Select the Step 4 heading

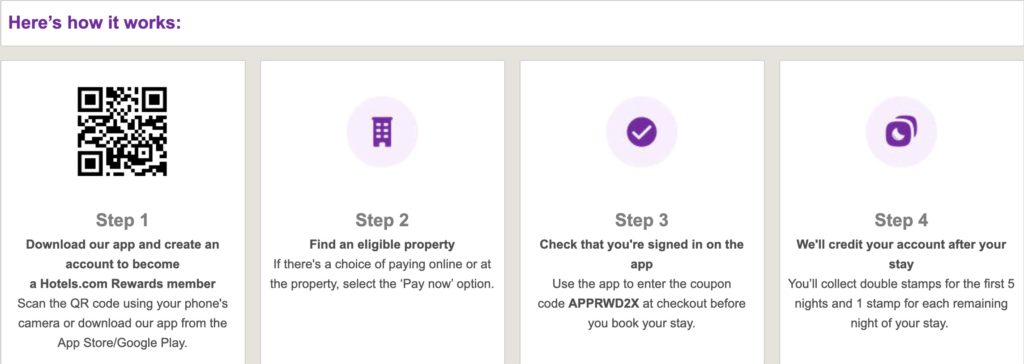coord(901,220)
